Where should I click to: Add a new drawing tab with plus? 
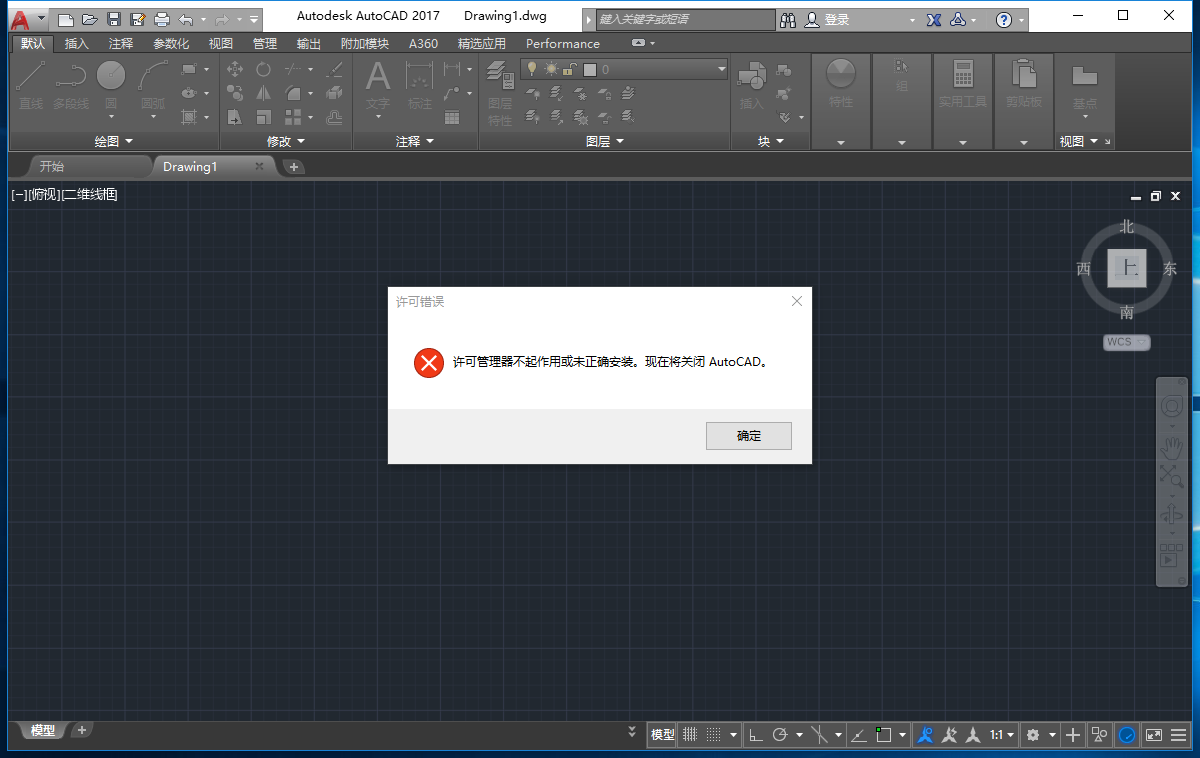click(x=293, y=167)
